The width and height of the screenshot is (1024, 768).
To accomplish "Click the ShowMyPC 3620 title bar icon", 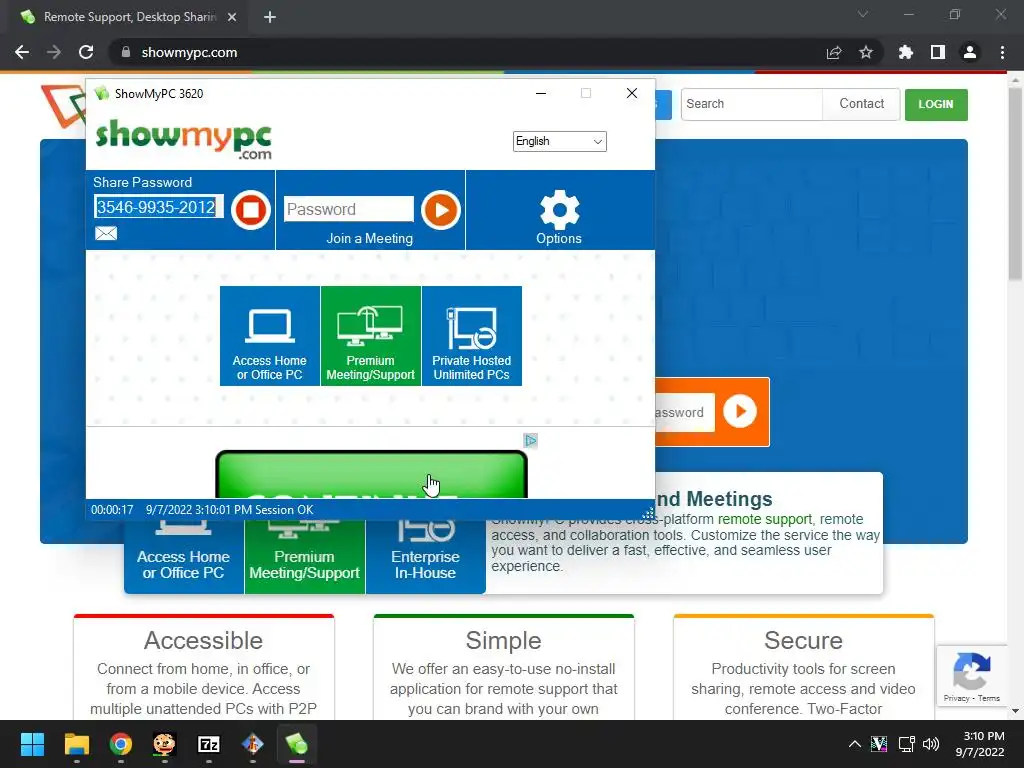I will (101, 93).
